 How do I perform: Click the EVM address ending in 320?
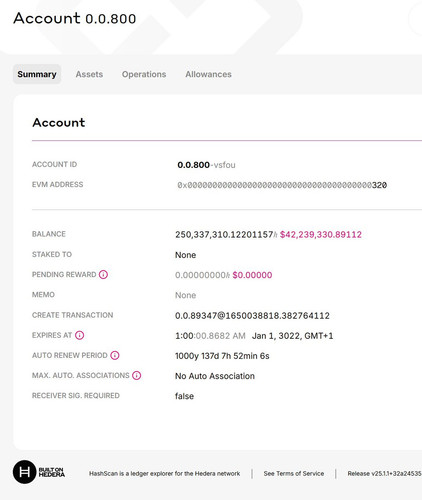click(282, 185)
